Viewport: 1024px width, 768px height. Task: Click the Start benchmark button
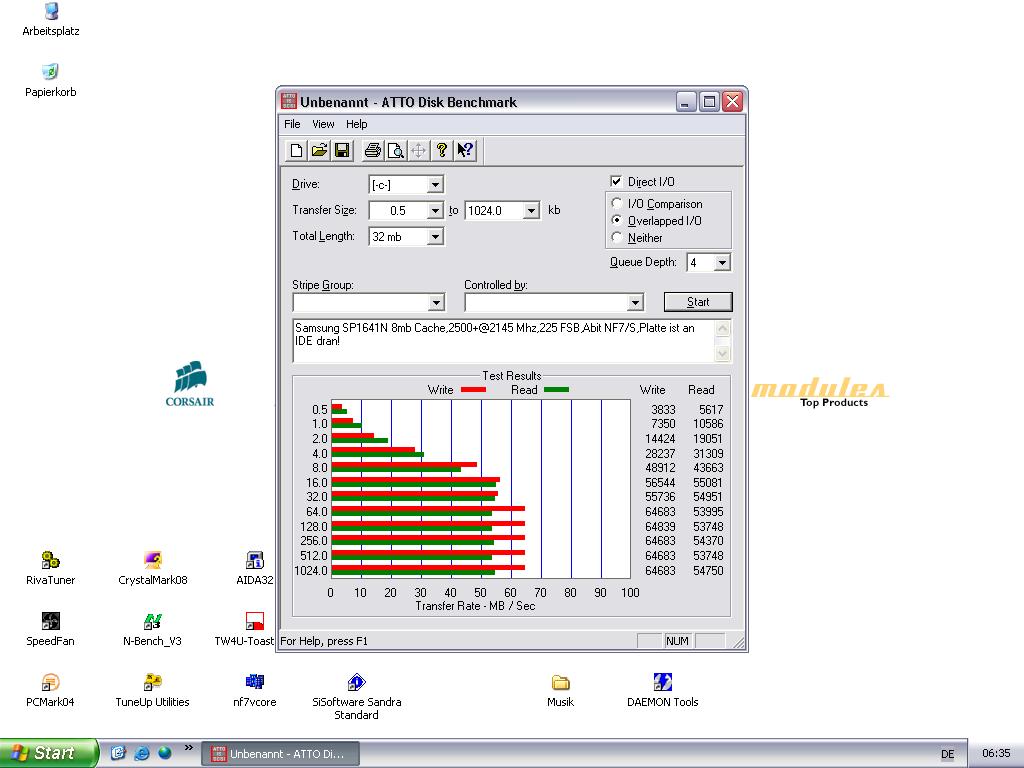pyautogui.click(x=698, y=302)
